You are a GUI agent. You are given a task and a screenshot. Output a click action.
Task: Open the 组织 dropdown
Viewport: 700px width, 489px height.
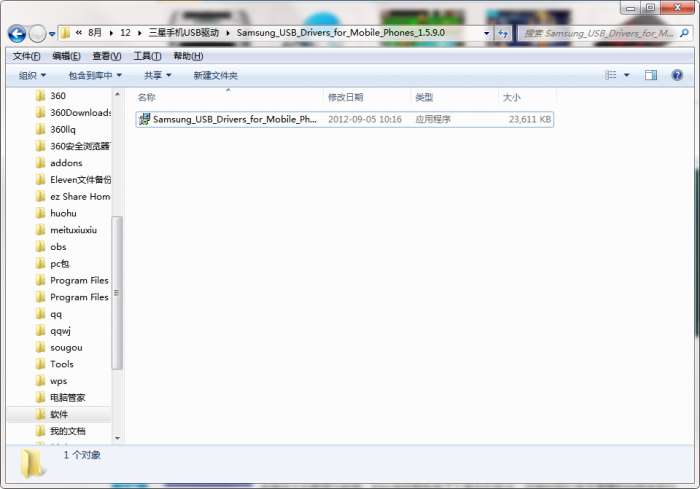click(x=32, y=75)
